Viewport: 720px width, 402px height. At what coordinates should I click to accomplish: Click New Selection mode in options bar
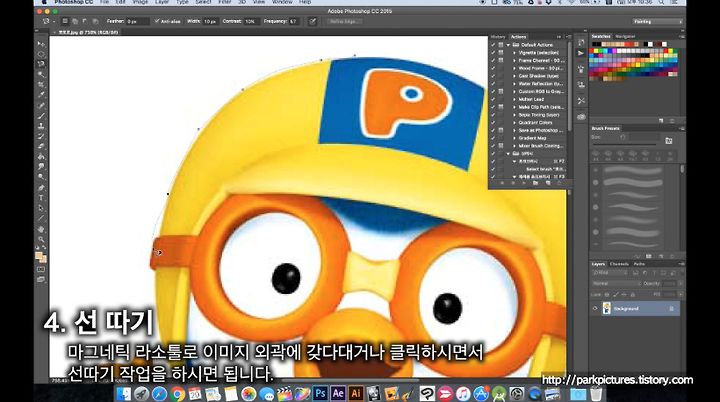pyautogui.click(x=65, y=21)
